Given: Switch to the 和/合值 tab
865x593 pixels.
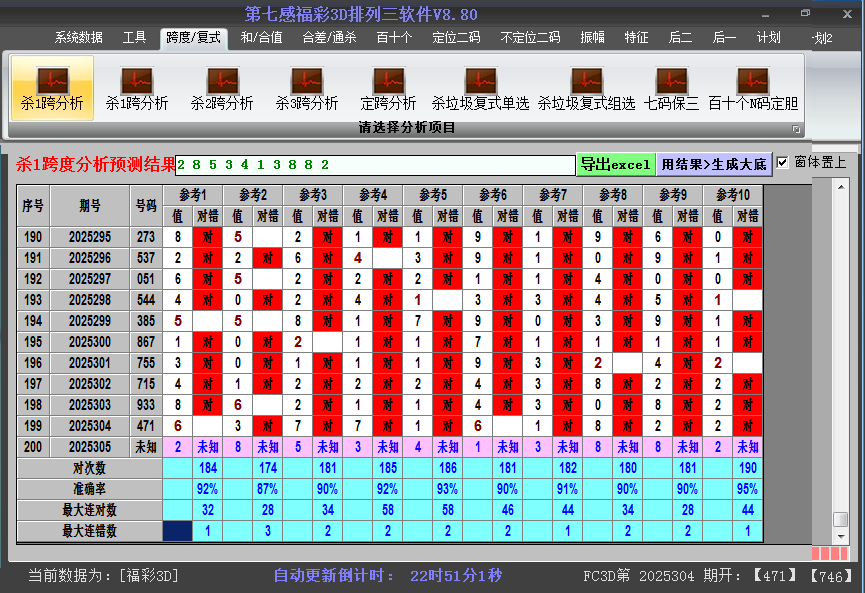Looking at the screenshot, I should click(262, 38).
